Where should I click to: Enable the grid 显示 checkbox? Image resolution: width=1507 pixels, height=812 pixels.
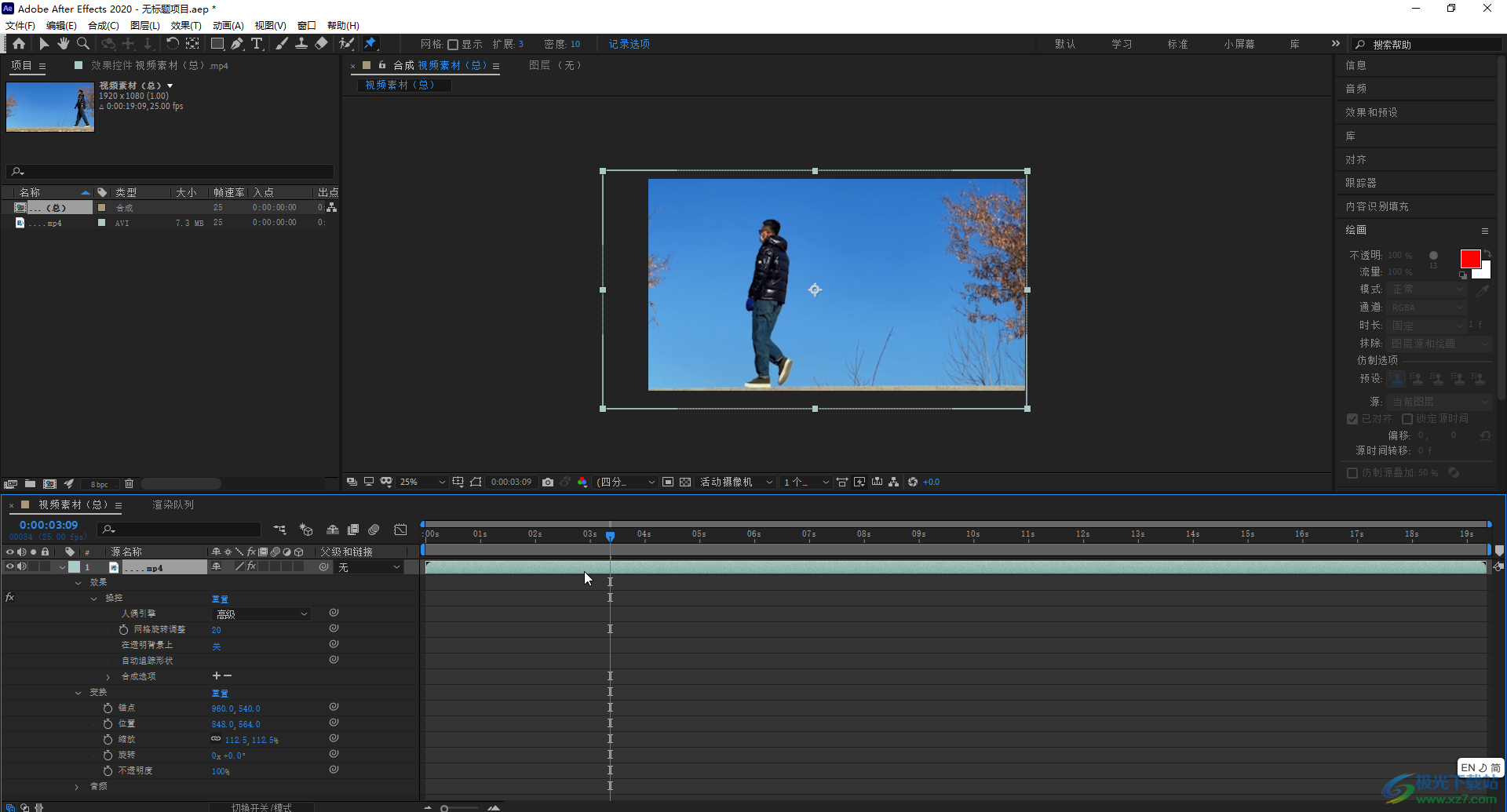pyautogui.click(x=453, y=45)
